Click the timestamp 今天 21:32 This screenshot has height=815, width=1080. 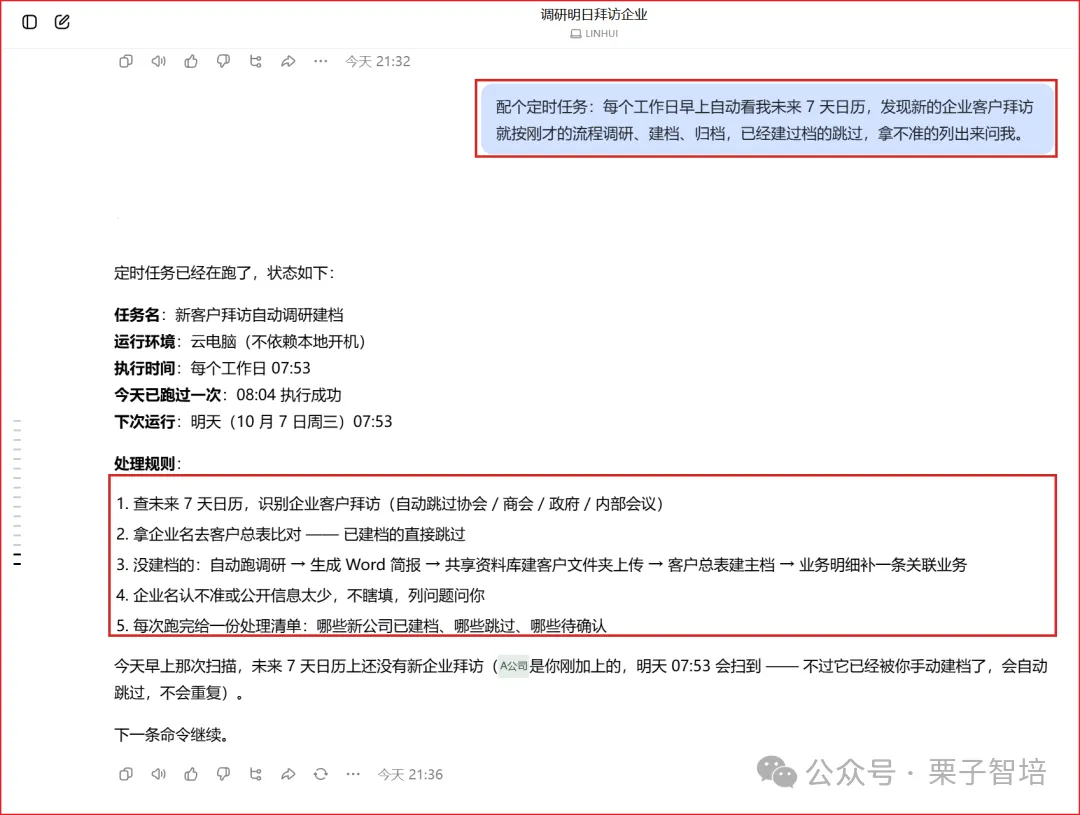pyautogui.click(x=377, y=61)
